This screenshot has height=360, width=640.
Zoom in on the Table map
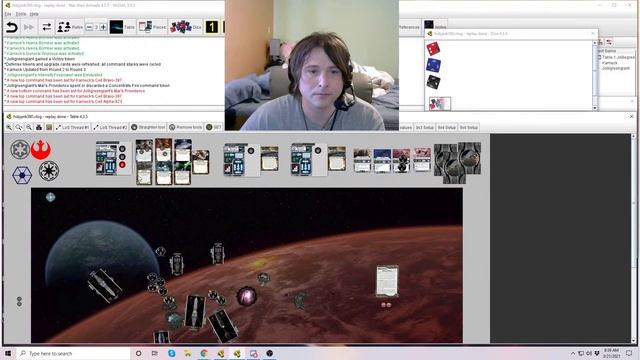click(x=9, y=127)
